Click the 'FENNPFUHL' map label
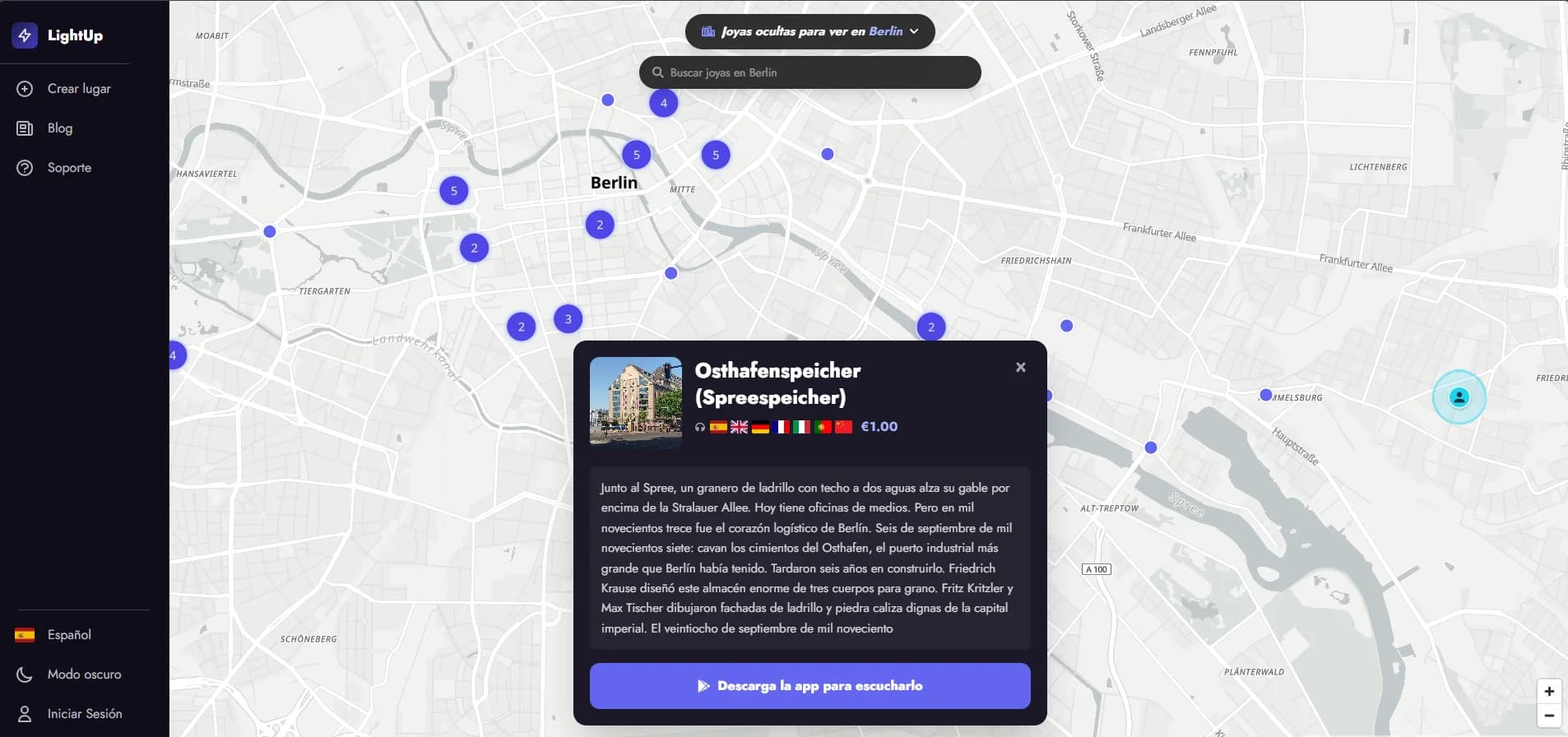 click(1213, 53)
